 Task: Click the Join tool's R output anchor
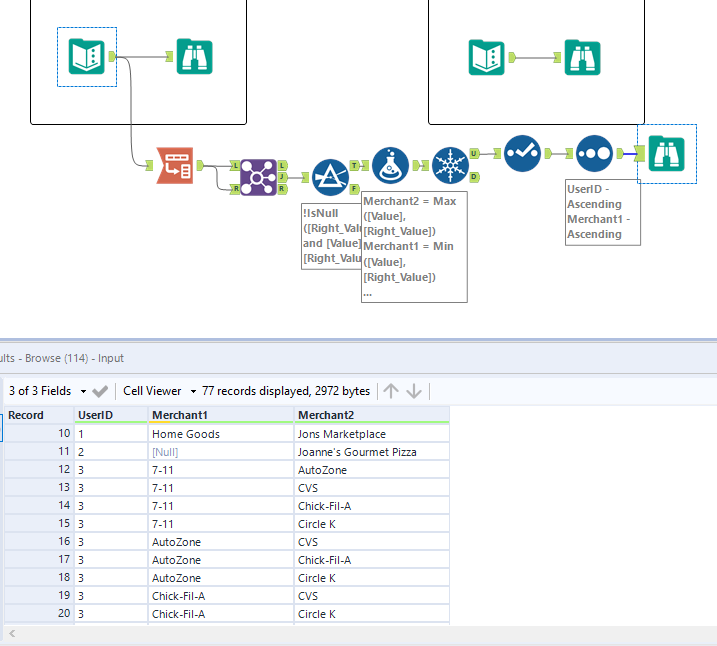(x=282, y=188)
